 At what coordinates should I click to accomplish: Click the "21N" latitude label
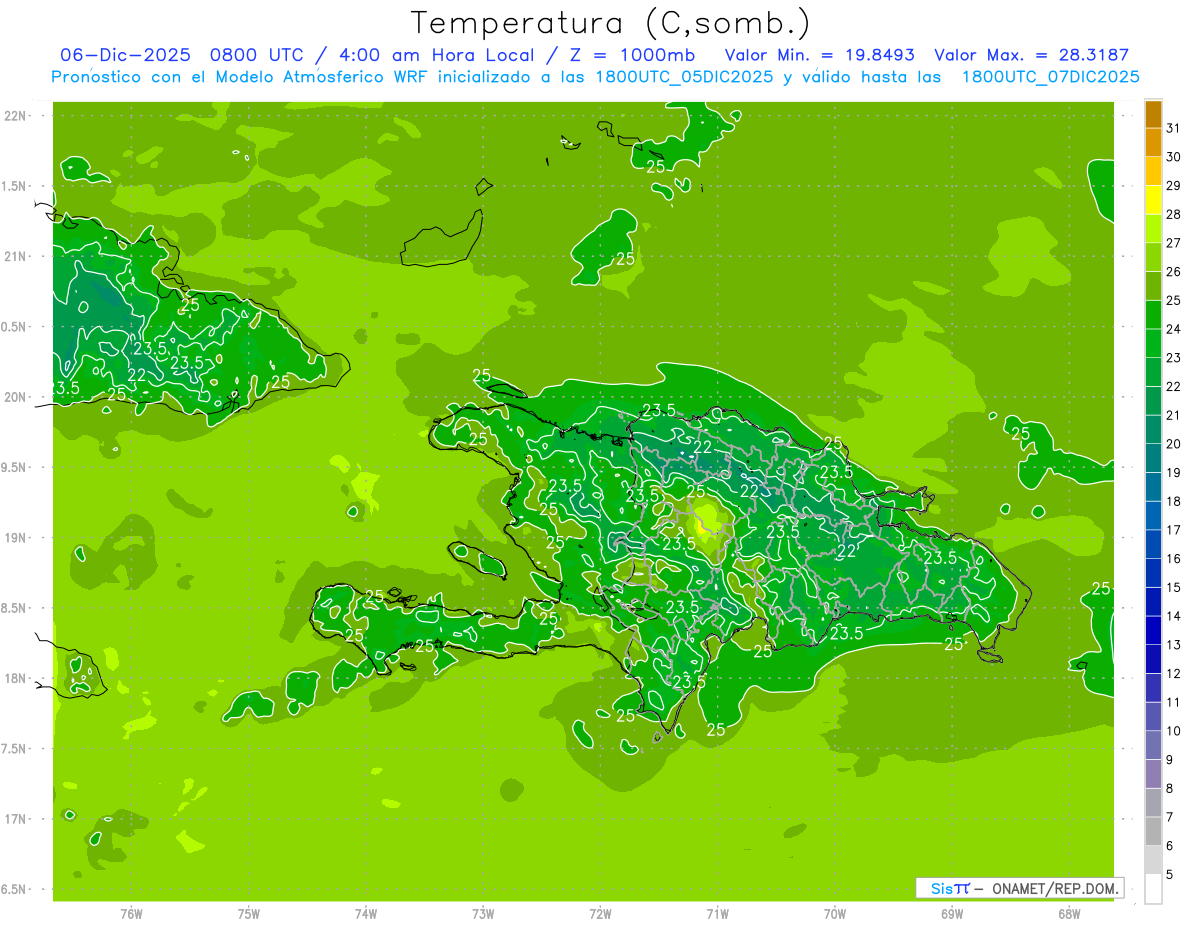click(x=16, y=256)
